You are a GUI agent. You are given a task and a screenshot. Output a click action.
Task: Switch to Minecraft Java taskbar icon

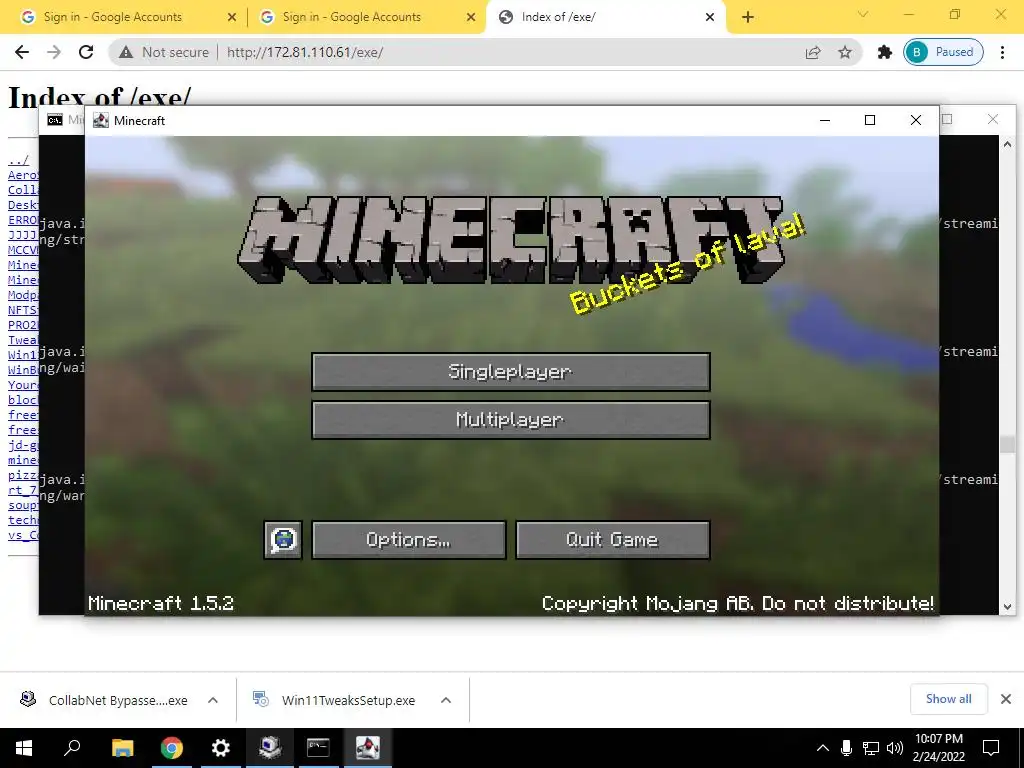[x=368, y=748]
